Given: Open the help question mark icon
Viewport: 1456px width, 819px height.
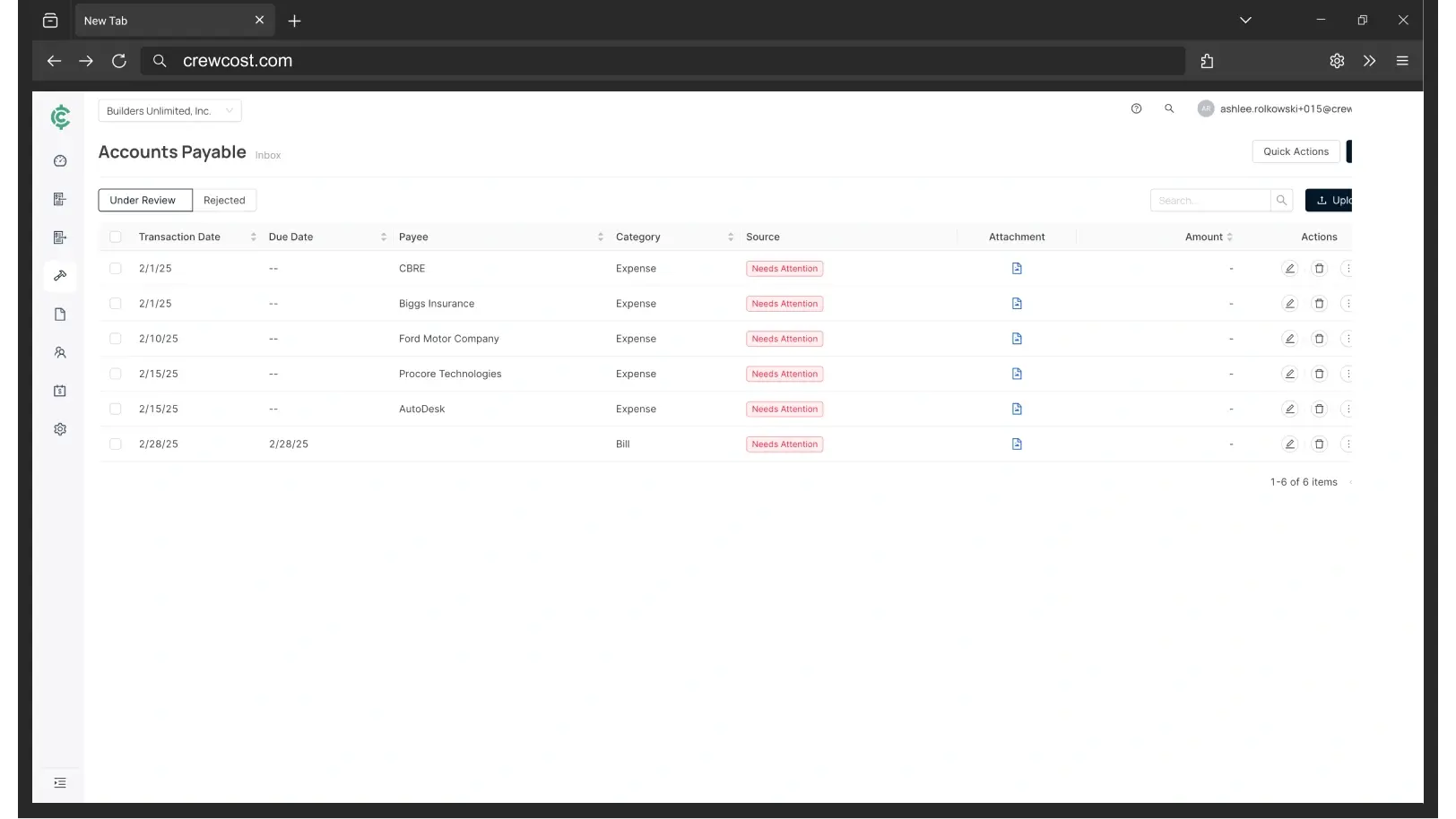Looking at the screenshot, I should coord(1136,108).
